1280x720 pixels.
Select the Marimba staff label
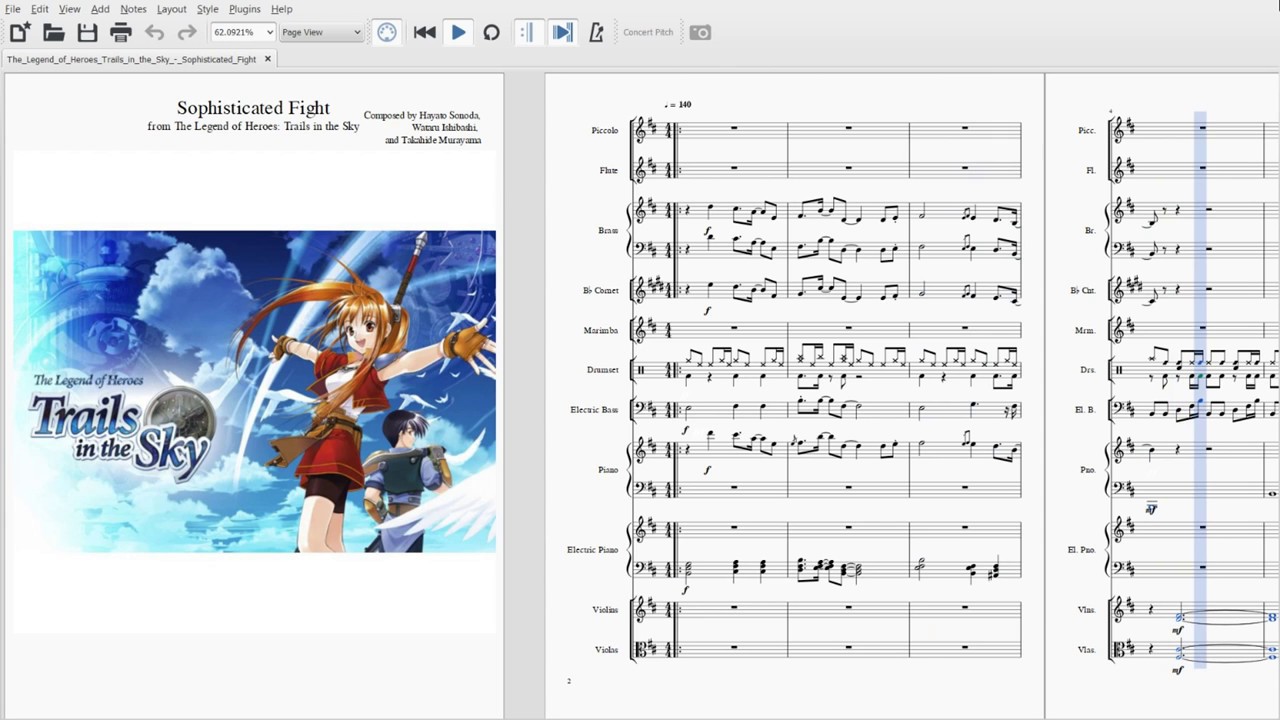tap(601, 330)
